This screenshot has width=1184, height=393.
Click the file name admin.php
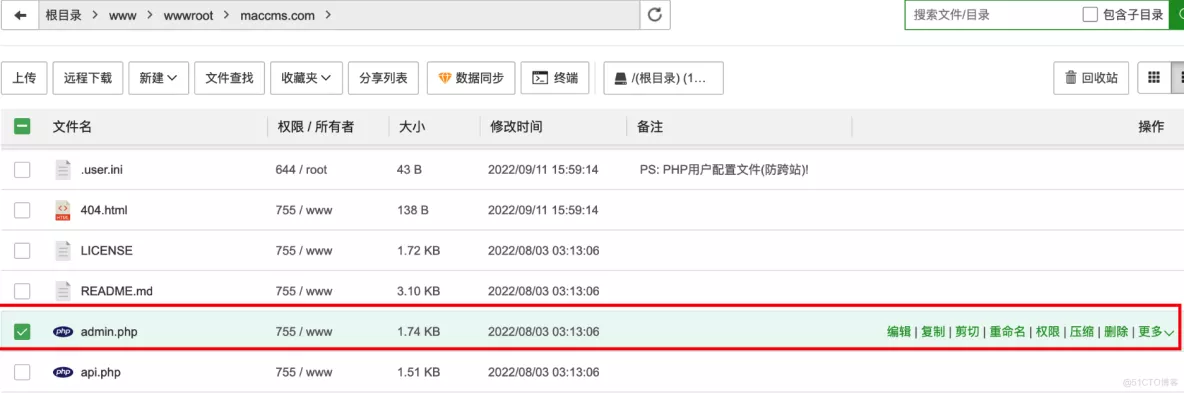click(x=109, y=331)
